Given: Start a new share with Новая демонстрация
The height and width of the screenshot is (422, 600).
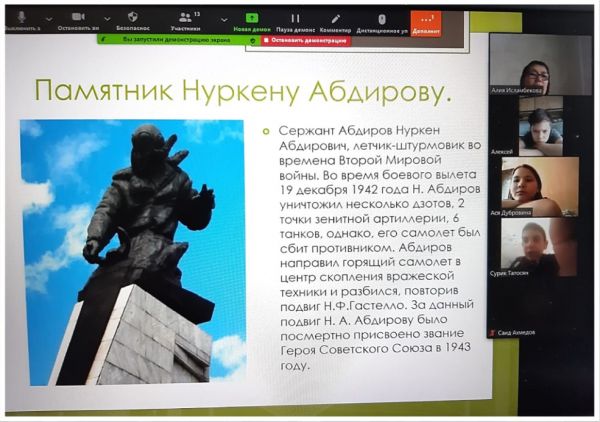Looking at the screenshot, I should pyautogui.click(x=252, y=21).
